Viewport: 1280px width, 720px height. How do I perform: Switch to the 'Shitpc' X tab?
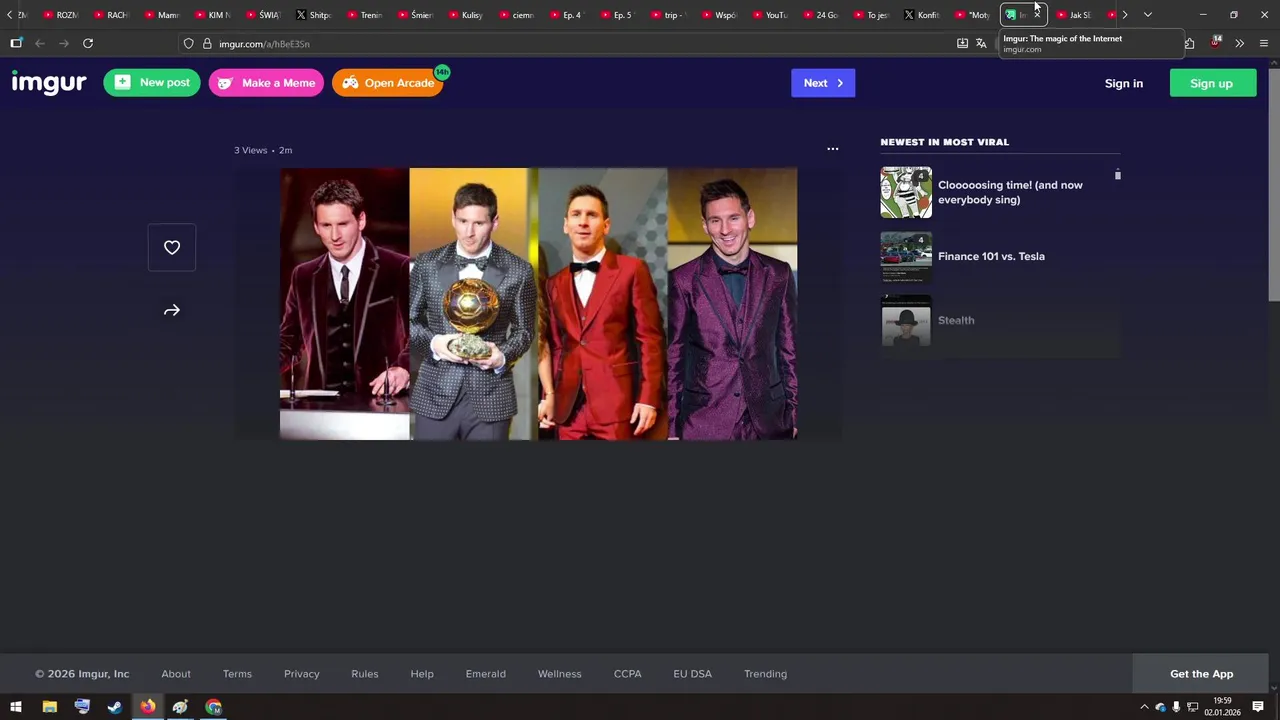(314, 15)
